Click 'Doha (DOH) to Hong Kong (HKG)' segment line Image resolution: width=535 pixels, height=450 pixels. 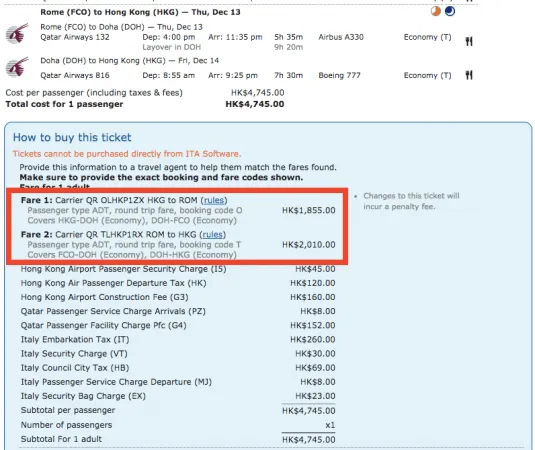click(130, 61)
